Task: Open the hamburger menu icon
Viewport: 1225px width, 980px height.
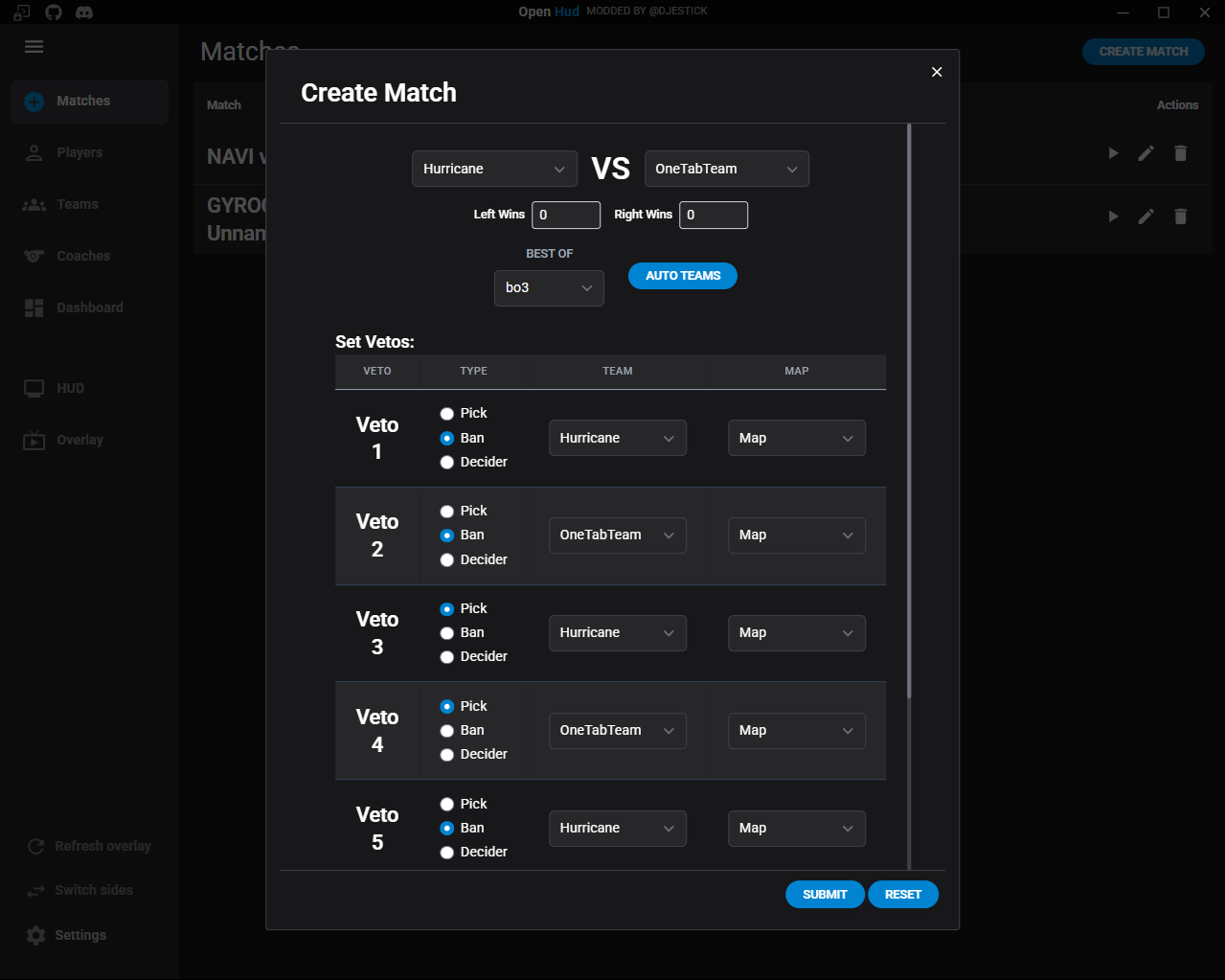Action: [34, 47]
